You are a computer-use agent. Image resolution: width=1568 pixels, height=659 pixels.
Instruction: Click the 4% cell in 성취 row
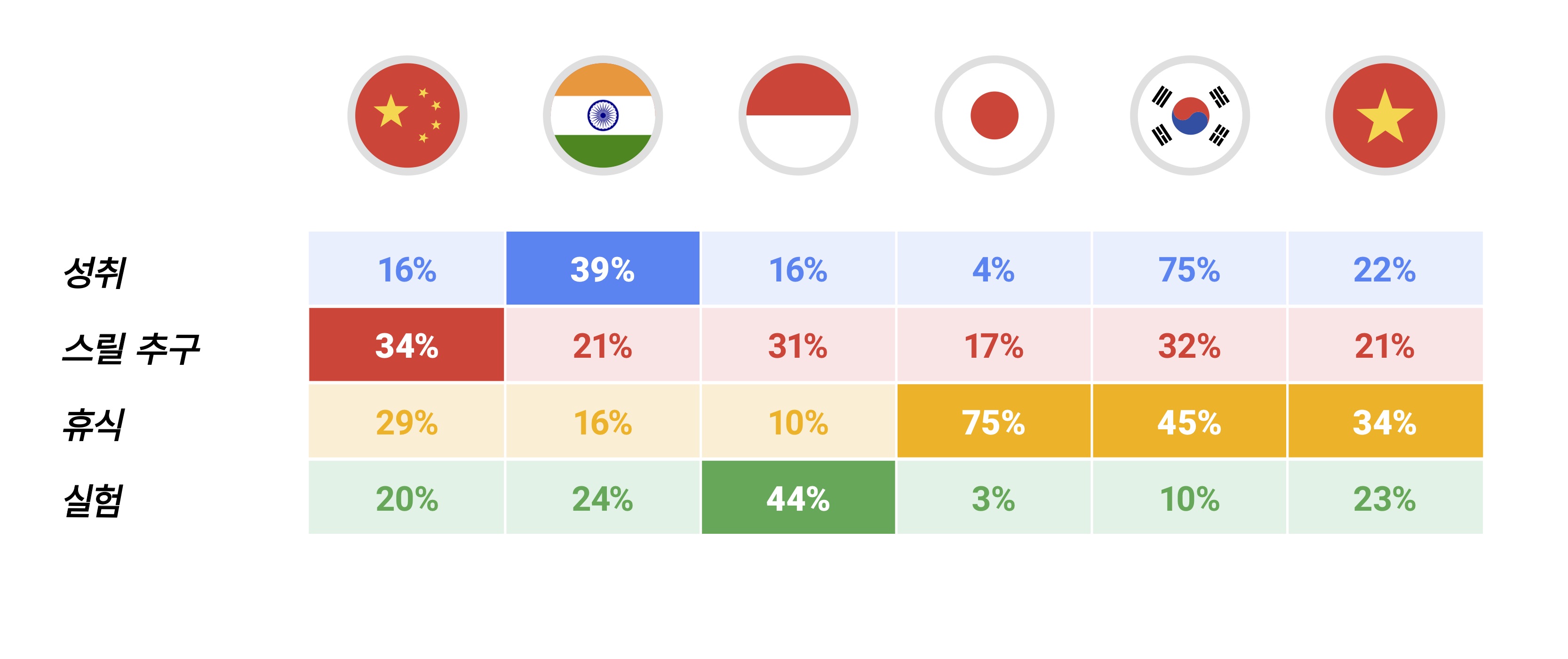tap(994, 268)
